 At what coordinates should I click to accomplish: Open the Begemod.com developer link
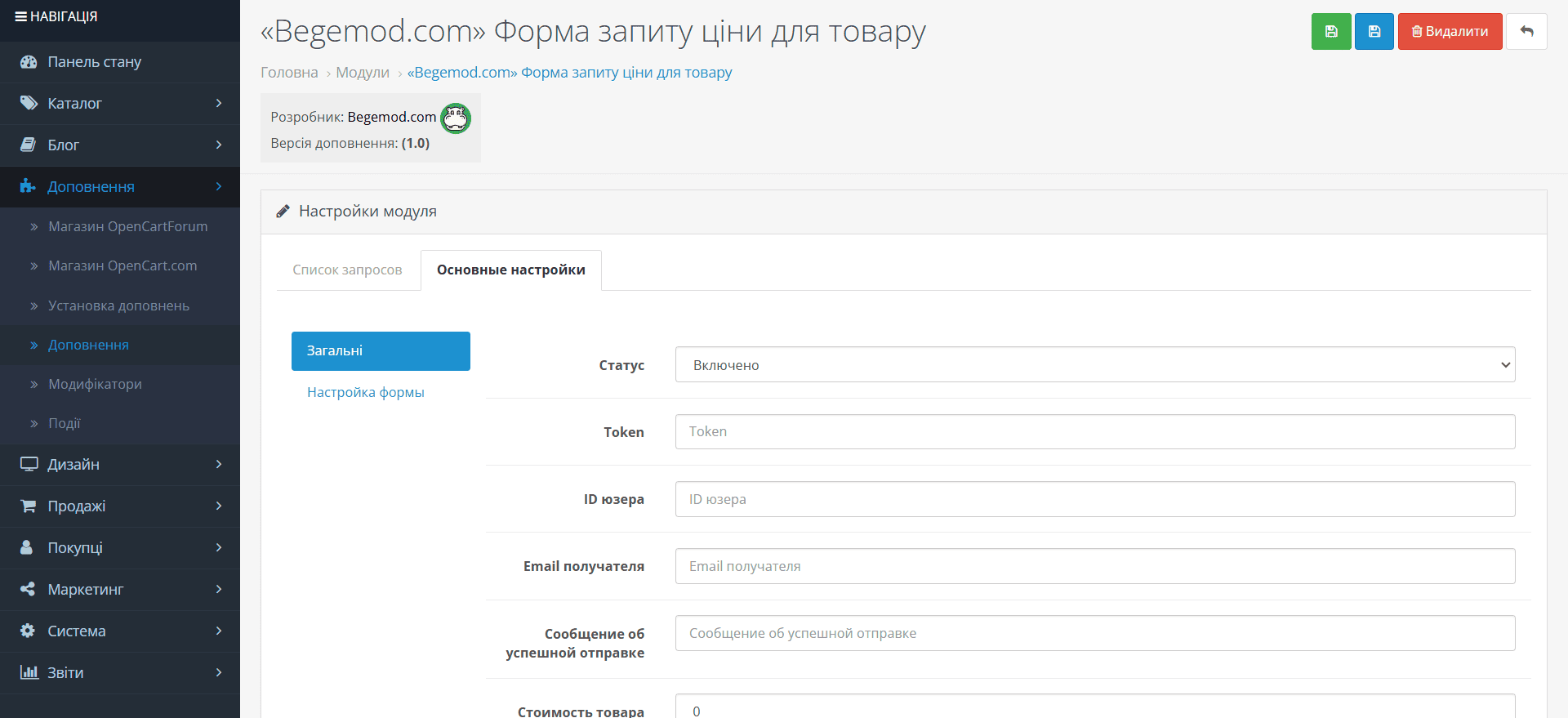[392, 118]
